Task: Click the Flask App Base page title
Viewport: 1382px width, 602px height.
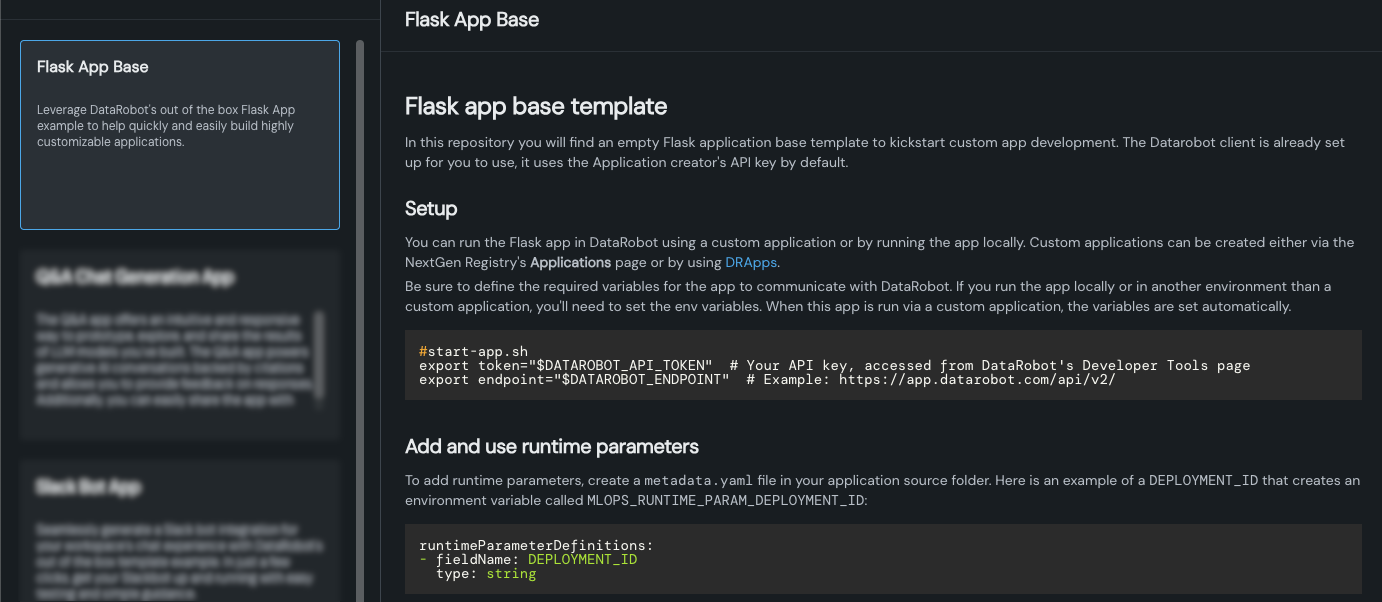Action: pos(472,19)
